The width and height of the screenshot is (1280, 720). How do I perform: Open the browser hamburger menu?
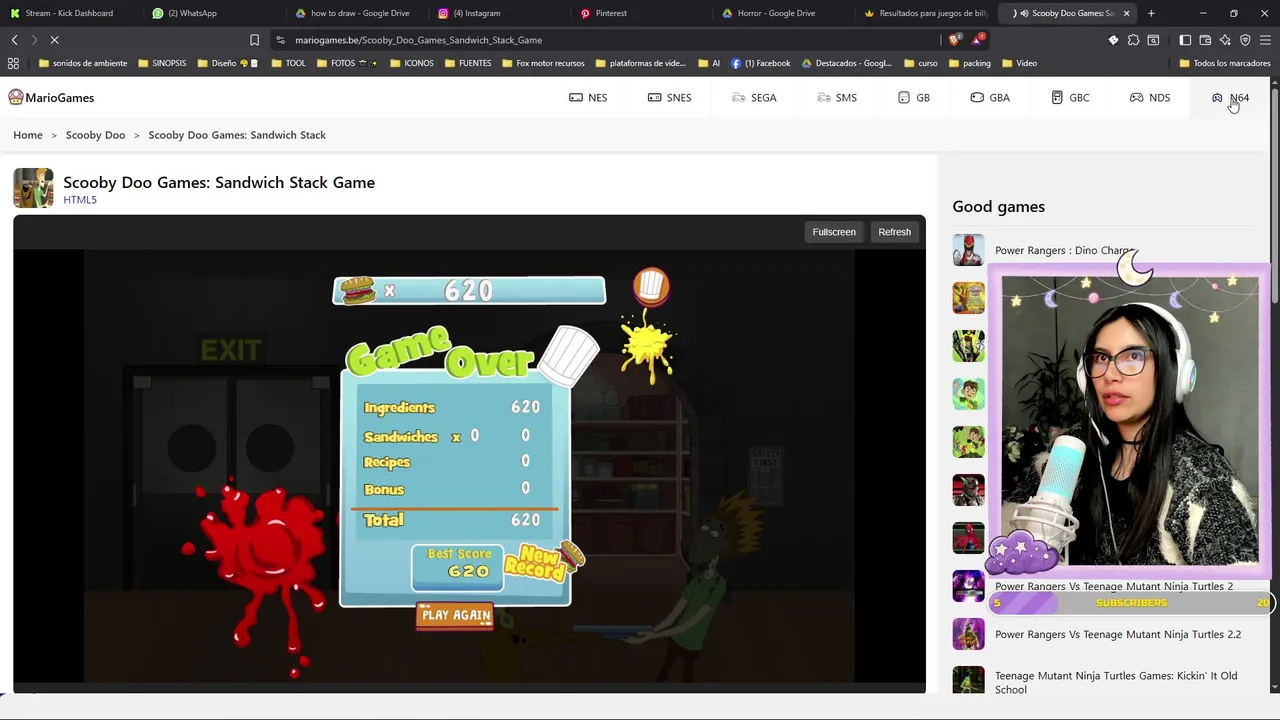(x=1265, y=40)
